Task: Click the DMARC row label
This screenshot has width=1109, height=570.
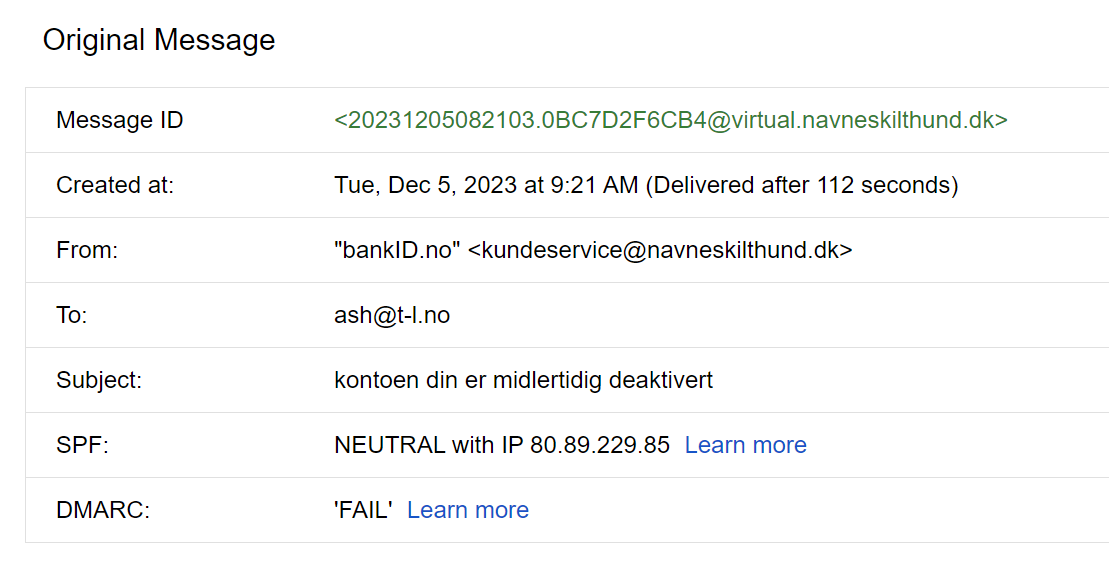Action: [102, 510]
